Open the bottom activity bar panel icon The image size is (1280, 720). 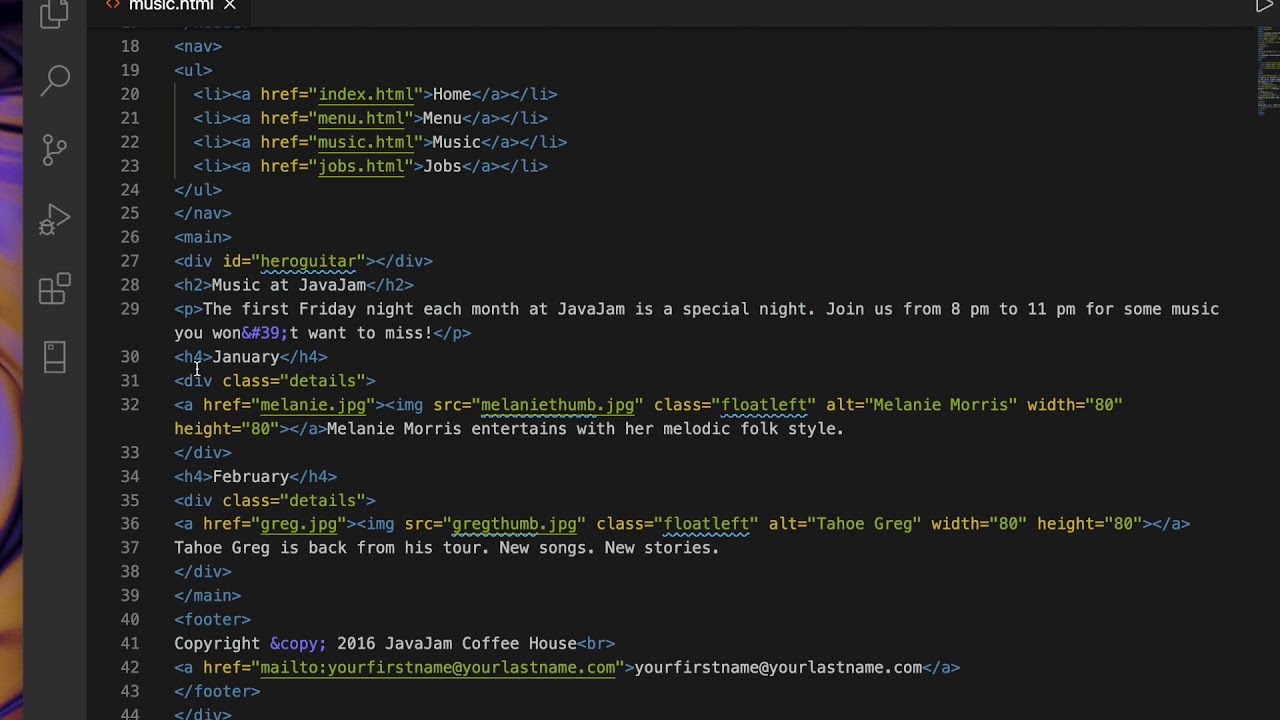[55, 357]
